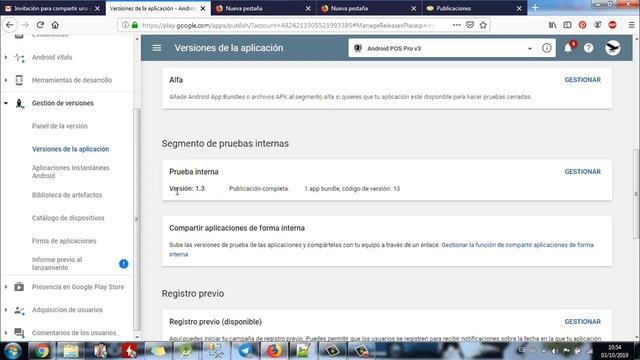Open Chrome from the taskbar
This screenshot has height=360, width=640.
41,351
